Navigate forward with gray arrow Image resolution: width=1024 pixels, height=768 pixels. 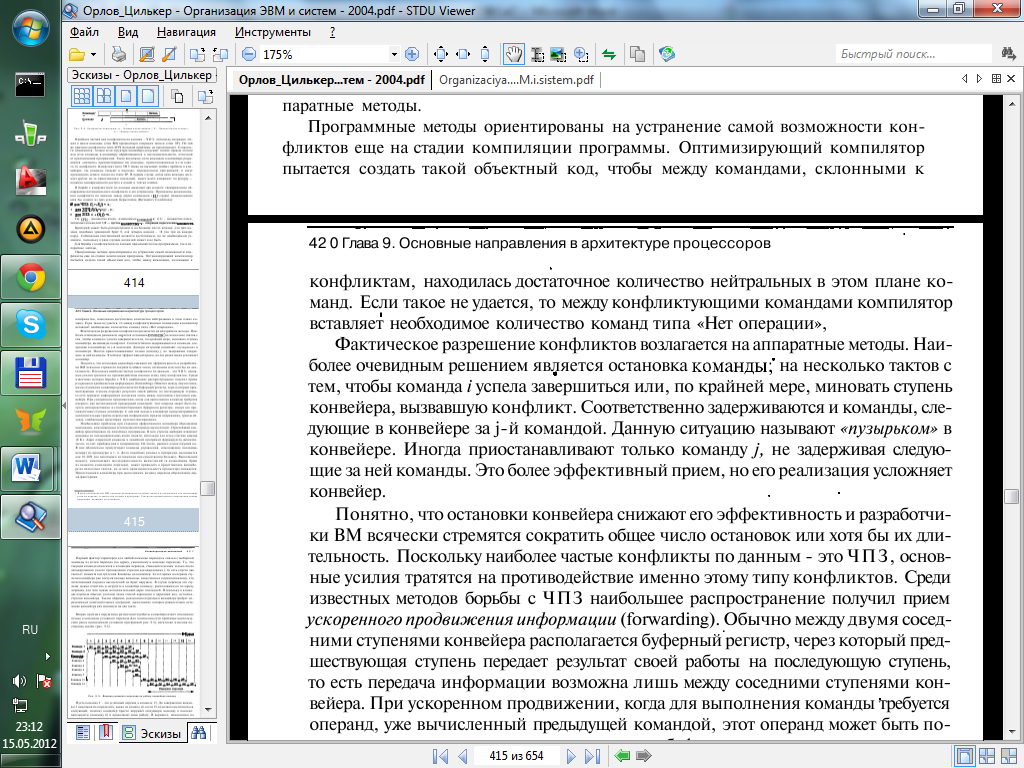pos(644,756)
